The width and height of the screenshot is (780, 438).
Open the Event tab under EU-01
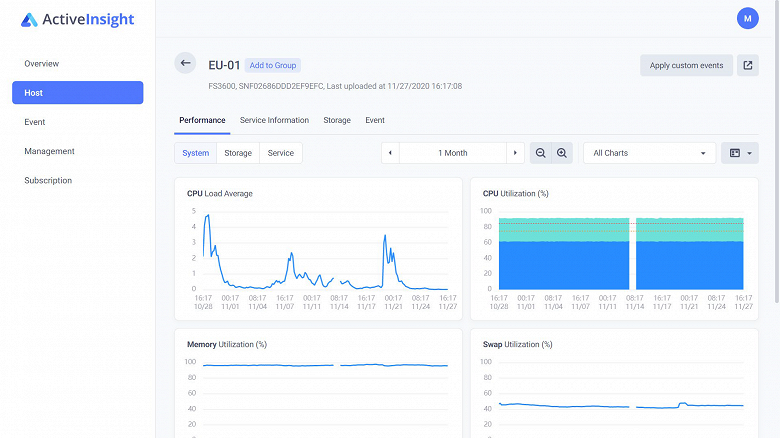click(375, 120)
